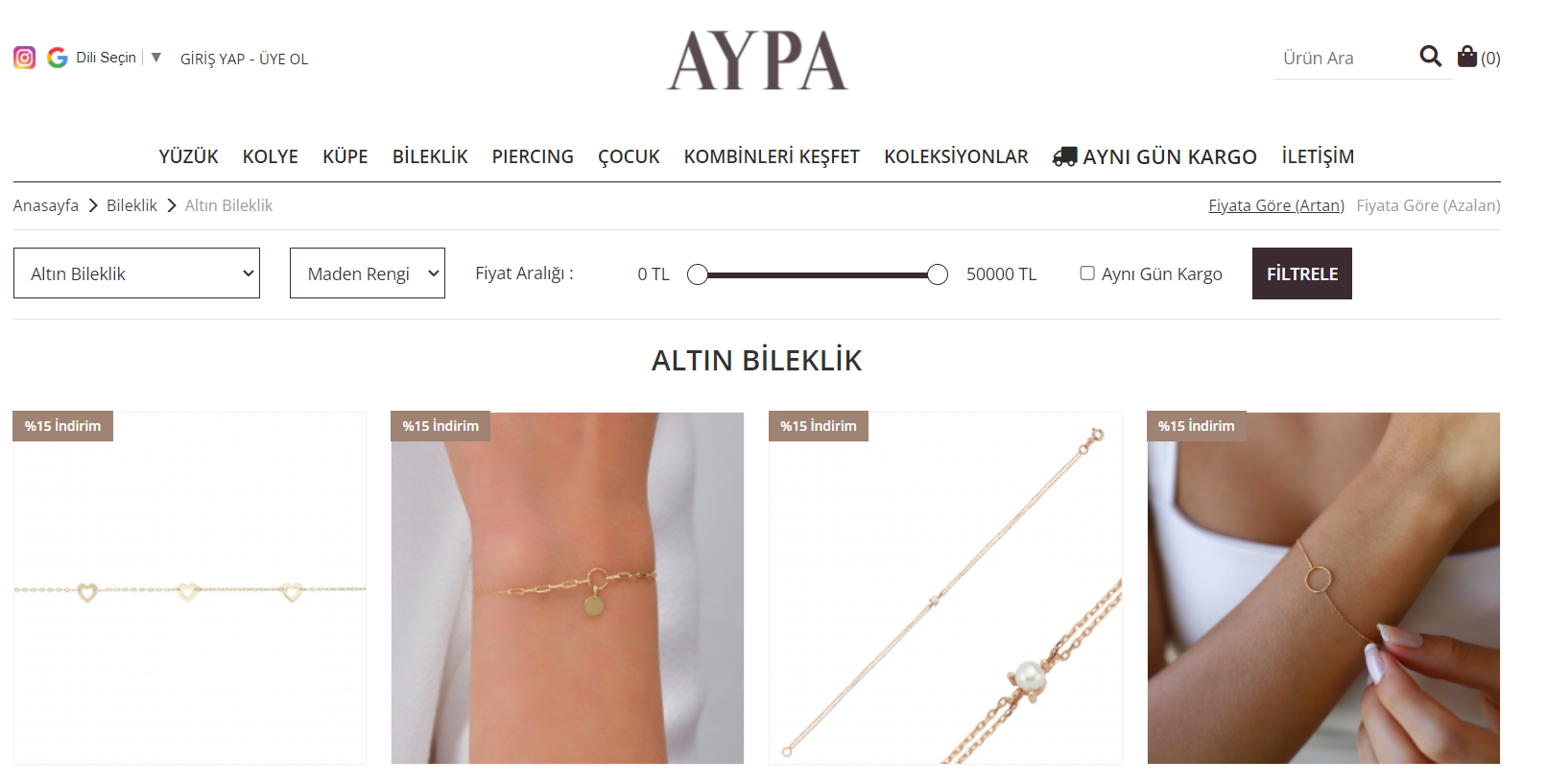Click the maximum price slider handle
1547x784 pixels.
click(938, 274)
